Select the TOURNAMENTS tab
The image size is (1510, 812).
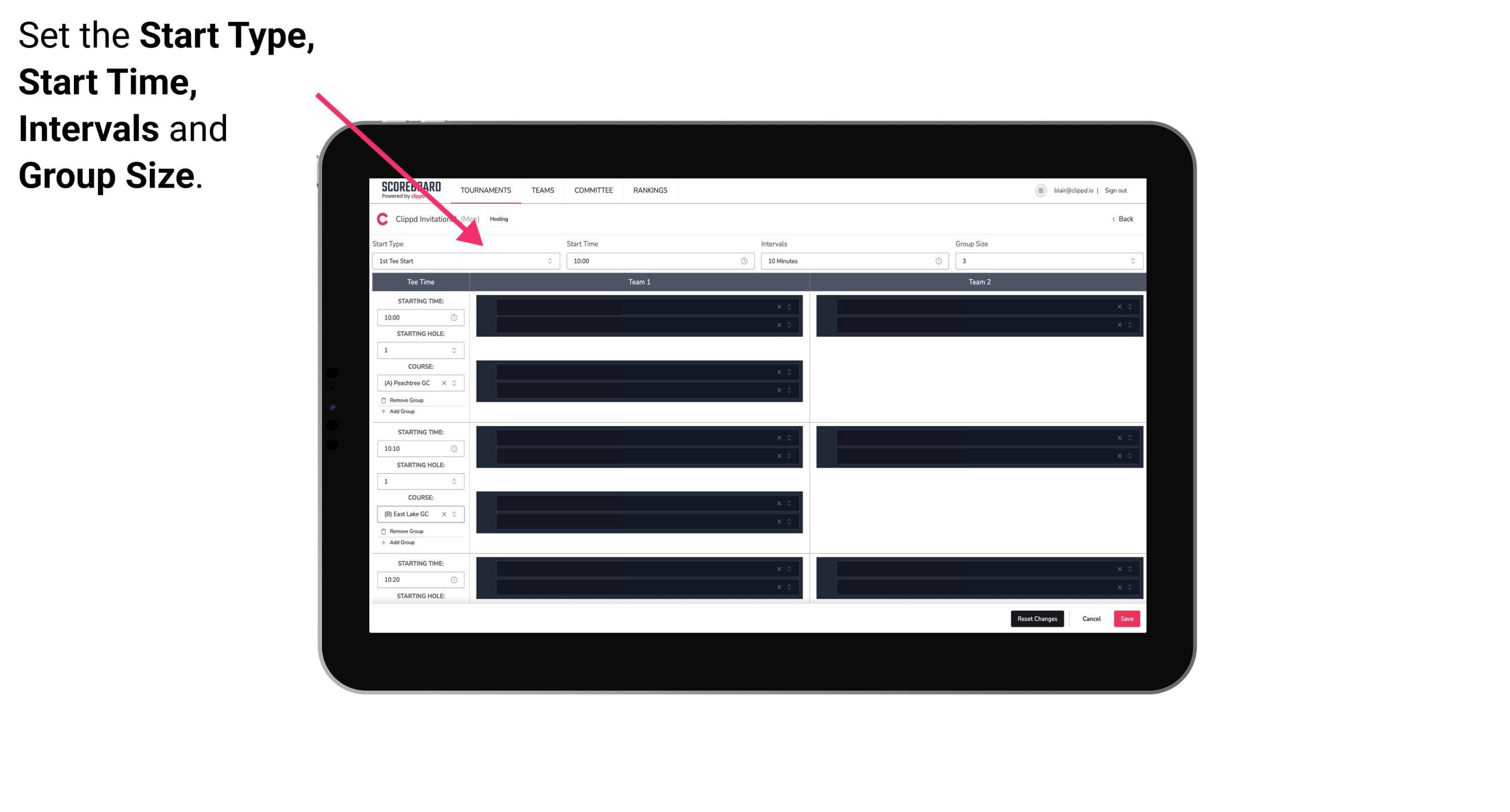click(487, 190)
